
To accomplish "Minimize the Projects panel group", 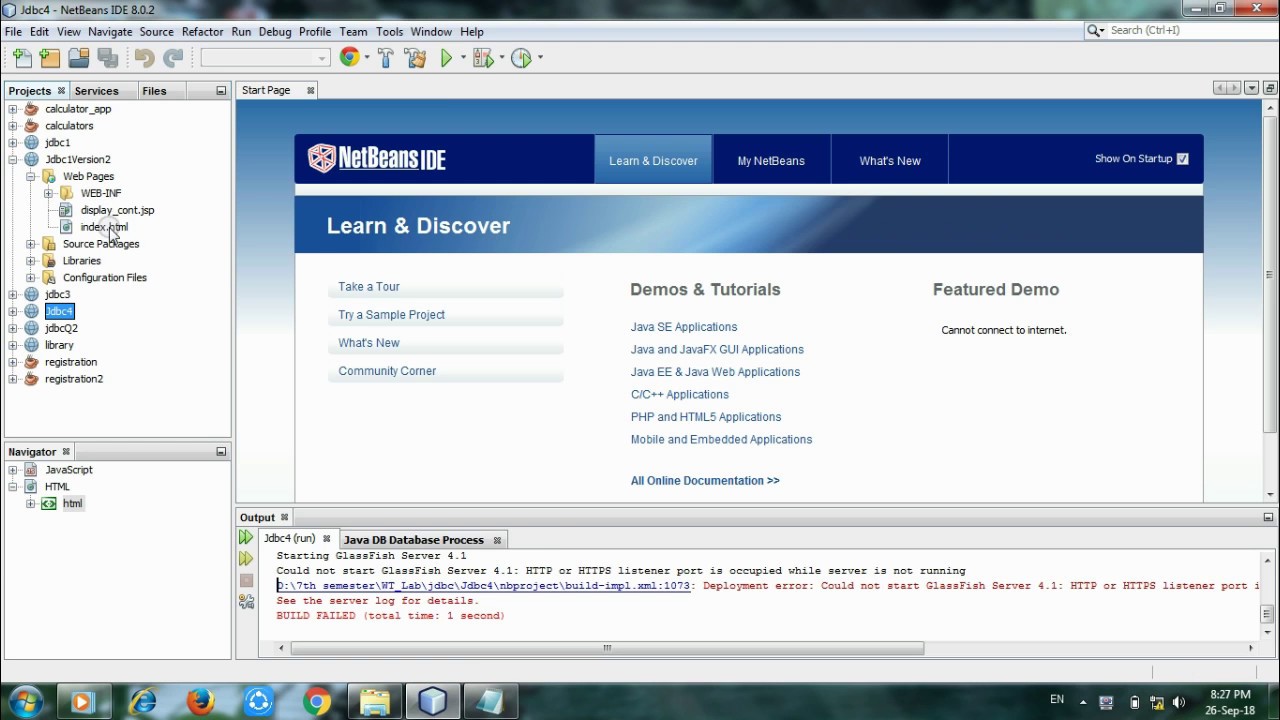I will point(221,91).
